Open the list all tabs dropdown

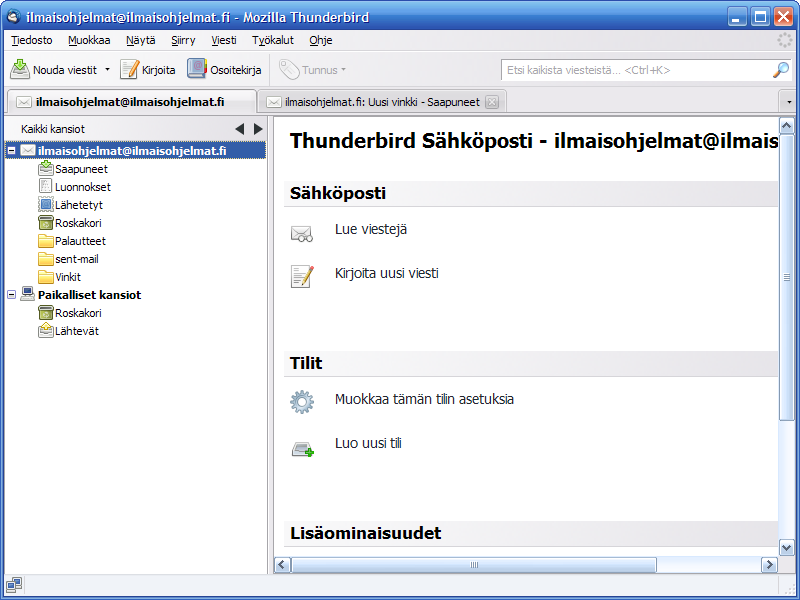tap(789, 103)
